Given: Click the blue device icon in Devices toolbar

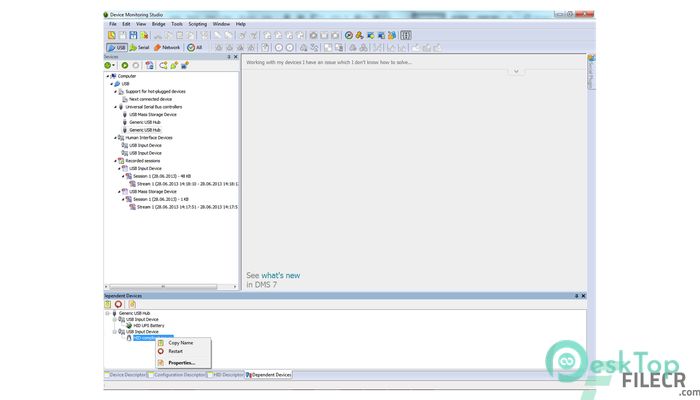Looking at the screenshot, I should tap(184, 66).
